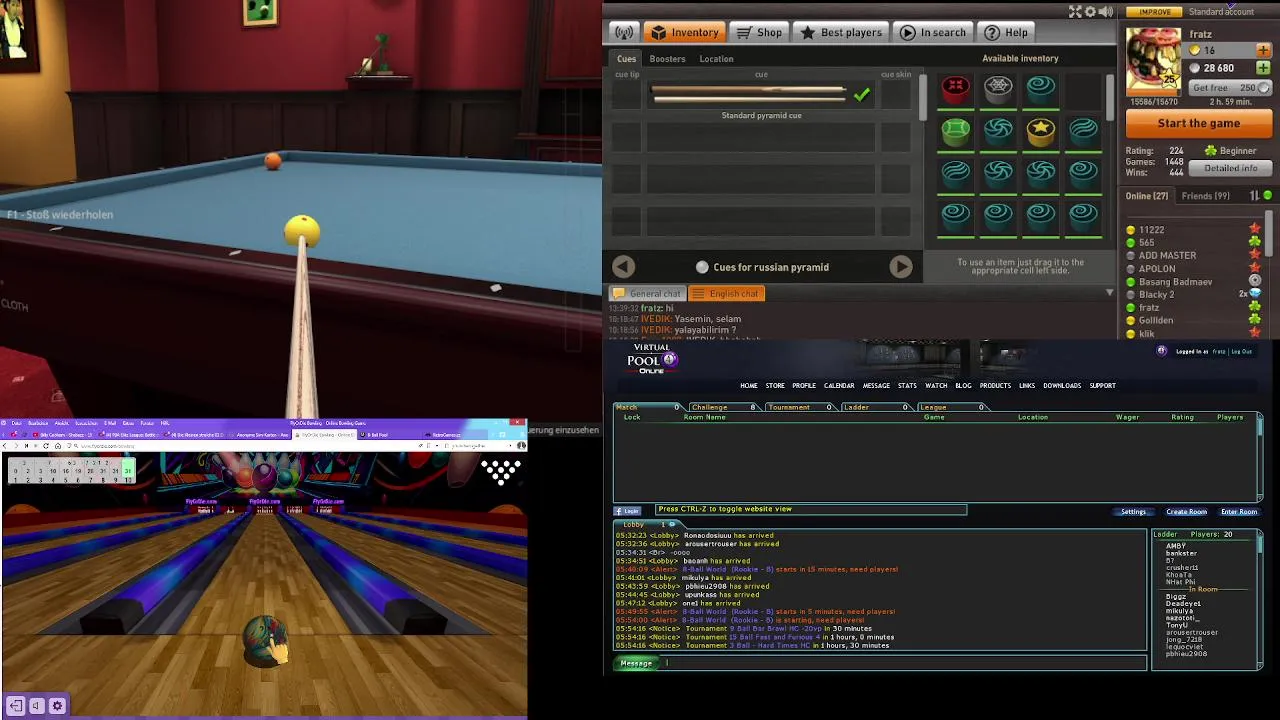Switch to General chat
Image resolution: width=1280 pixels, height=720 pixels.
click(x=647, y=293)
